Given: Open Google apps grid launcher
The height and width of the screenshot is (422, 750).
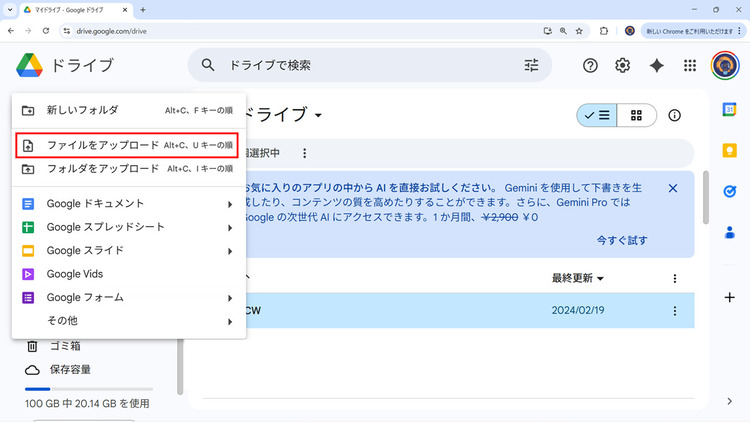Looking at the screenshot, I should click(689, 65).
